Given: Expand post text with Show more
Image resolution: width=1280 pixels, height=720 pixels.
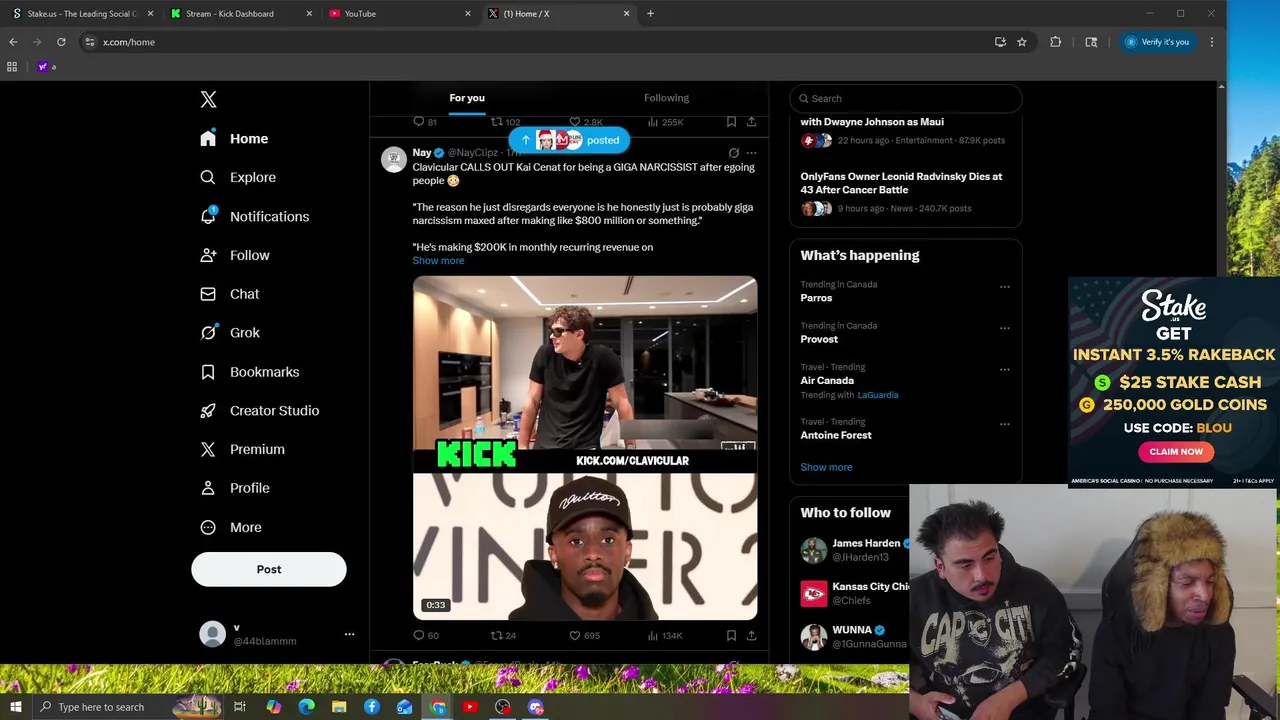Looking at the screenshot, I should 438,260.
